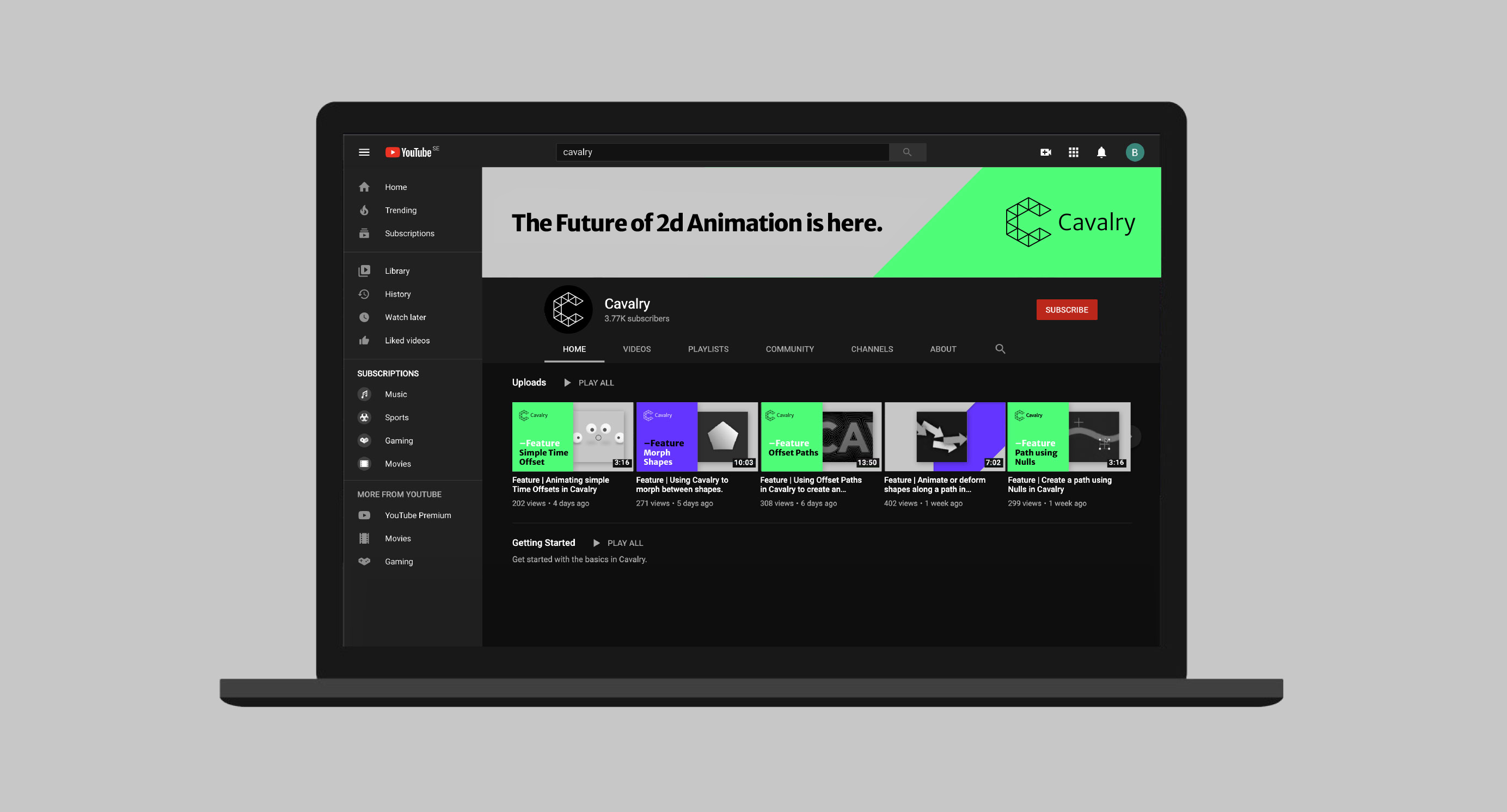The height and width of the screenshot is (812, 1507).
Task: Click the create video camera icon
Action: point(1045,152)
